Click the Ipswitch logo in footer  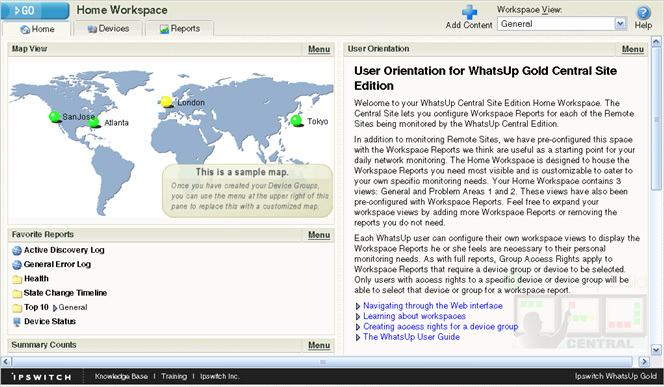point(41,377)
